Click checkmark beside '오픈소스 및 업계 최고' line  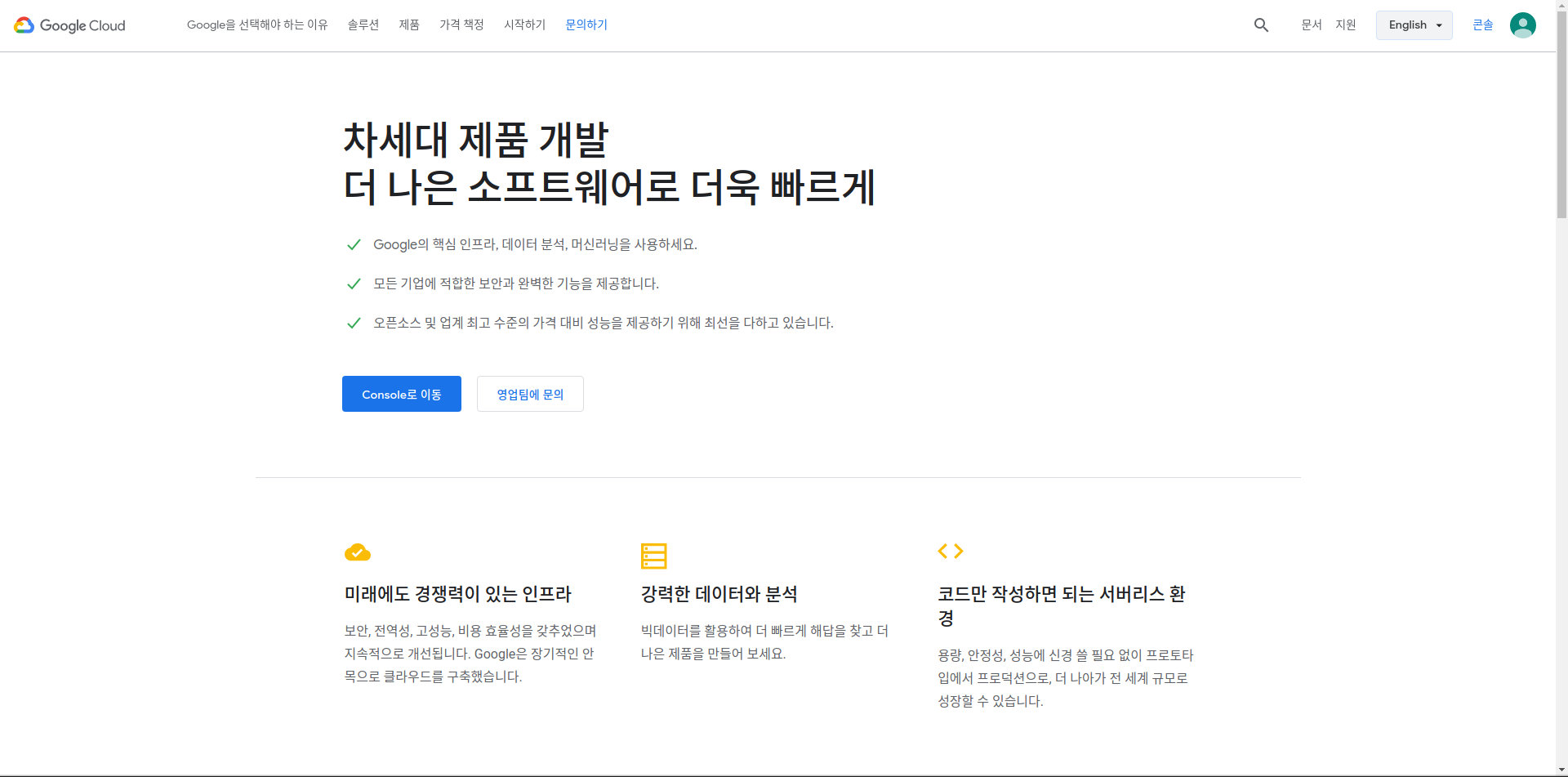(x=354, y=323)
